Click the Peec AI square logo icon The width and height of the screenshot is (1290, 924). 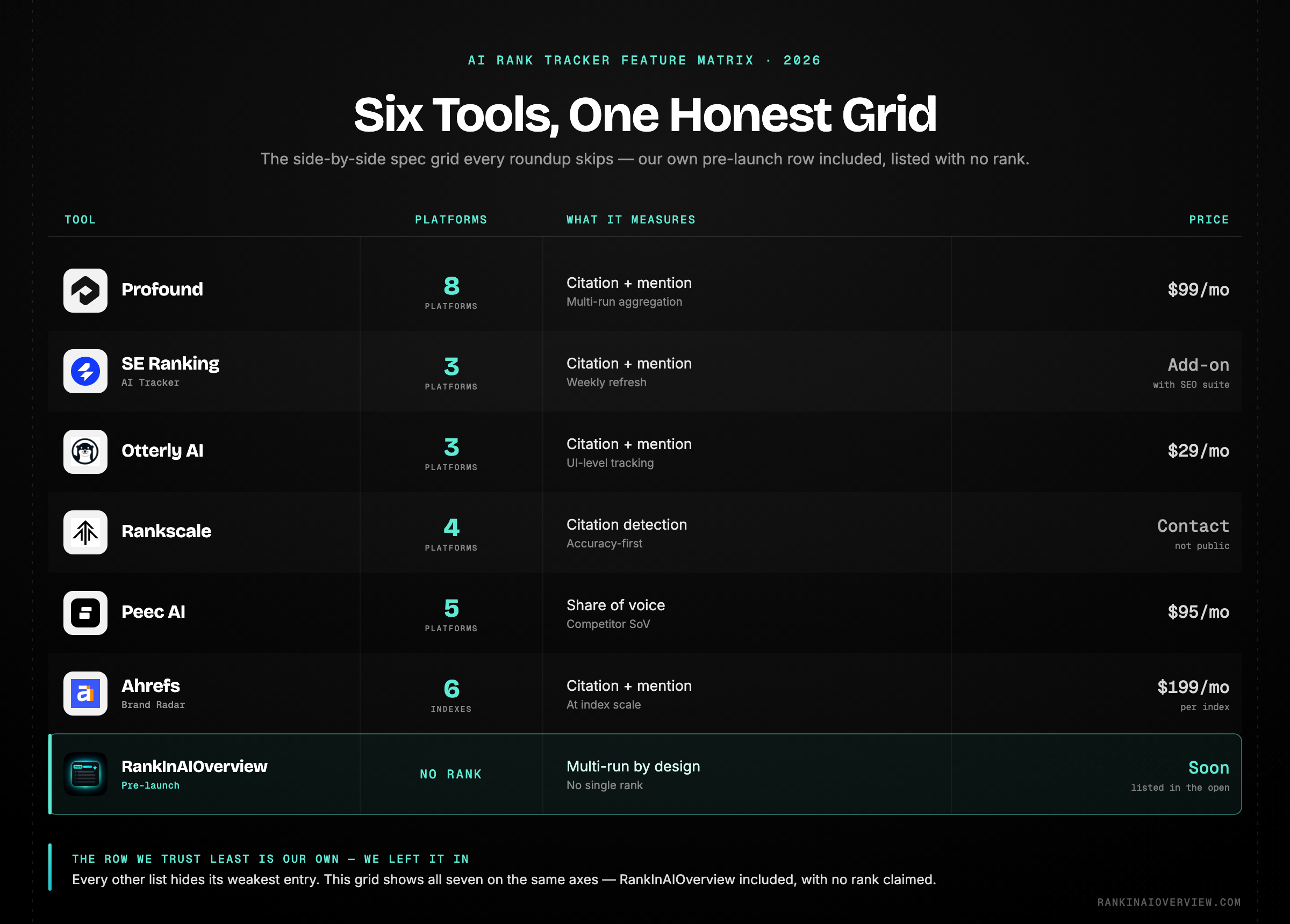85,613
